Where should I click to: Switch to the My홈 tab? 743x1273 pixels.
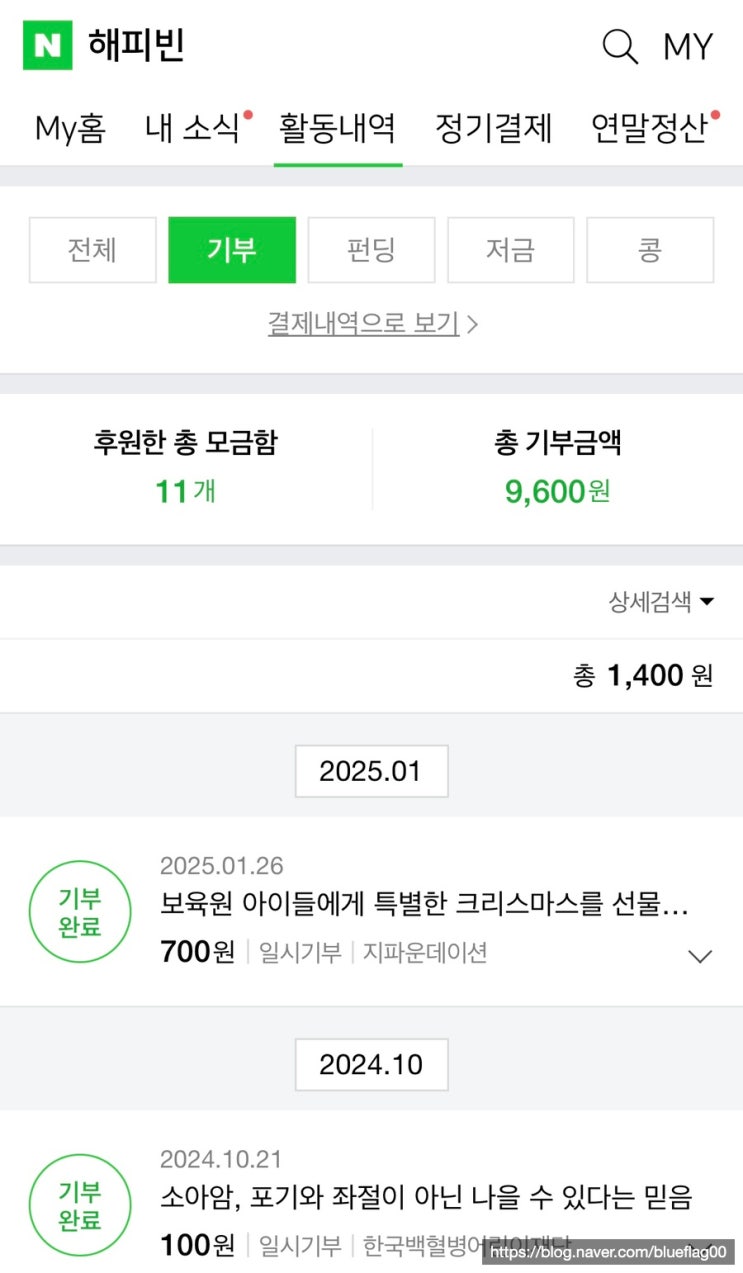point(70,129)
